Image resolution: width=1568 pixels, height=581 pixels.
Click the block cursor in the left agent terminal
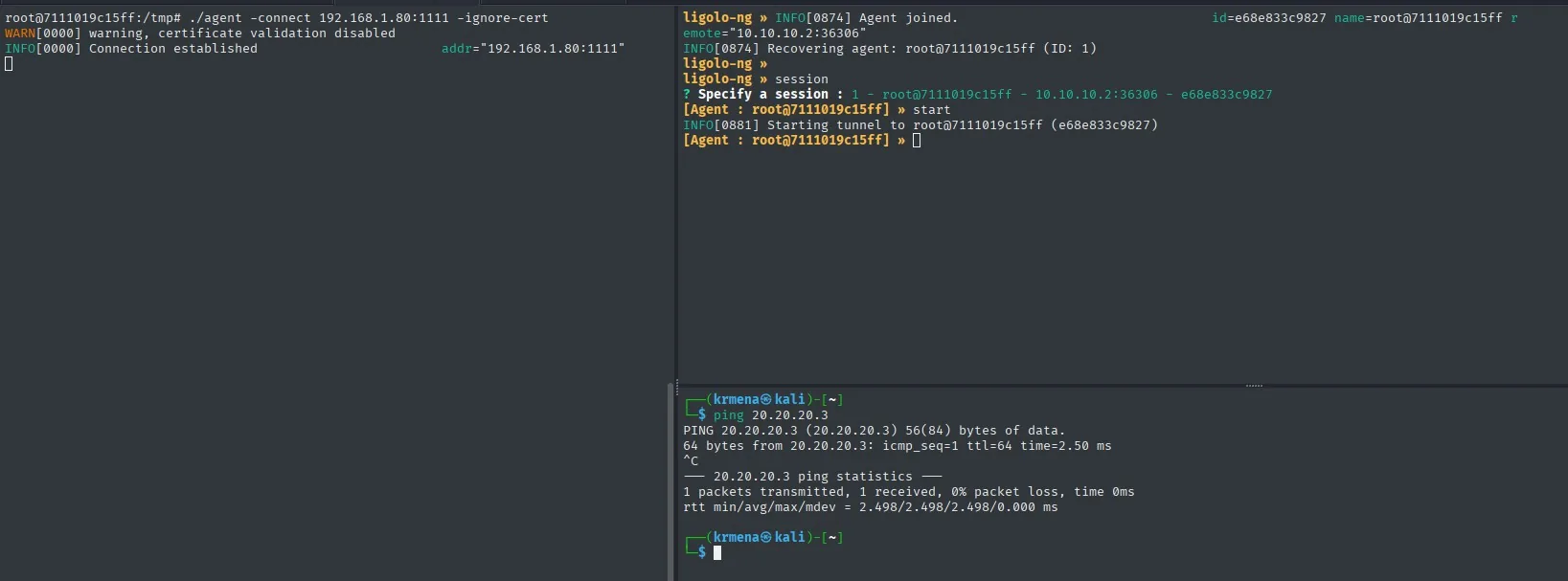pos(9,64)
